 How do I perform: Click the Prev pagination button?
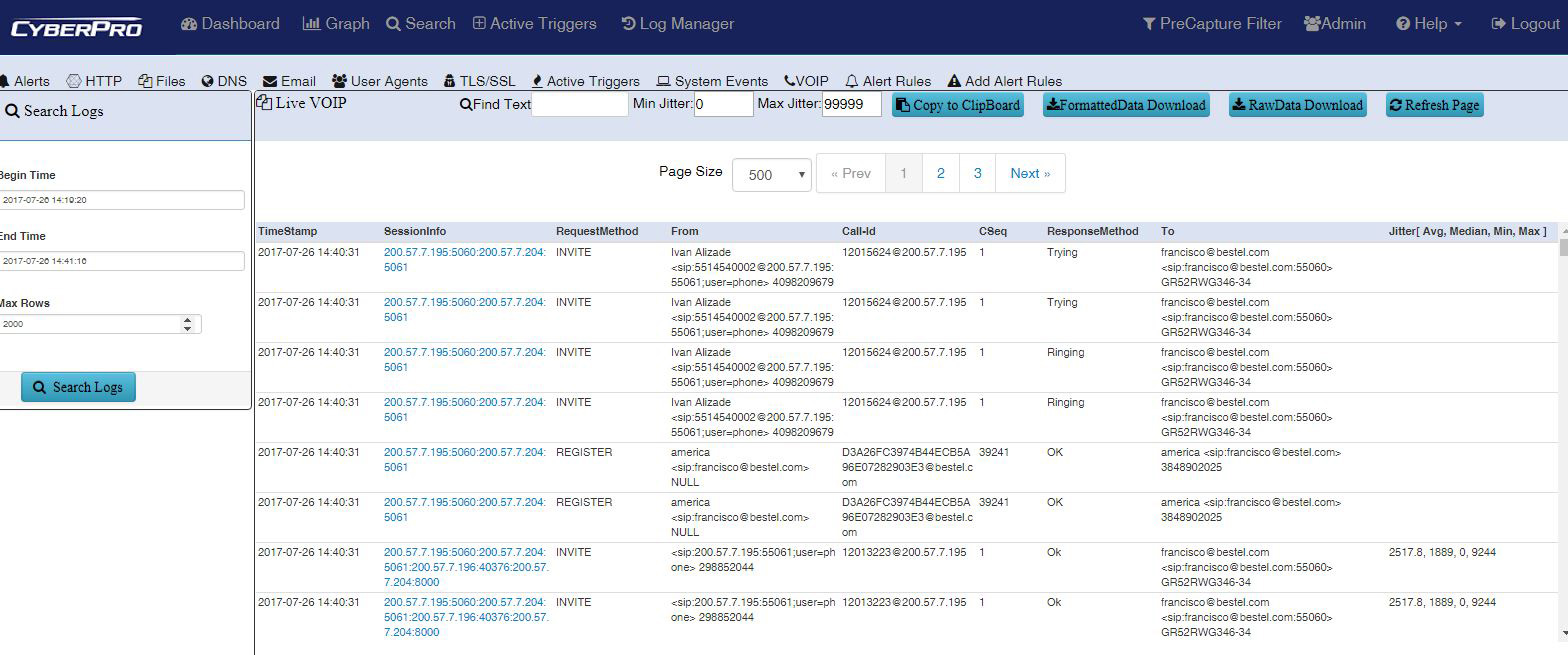(851, 173)
